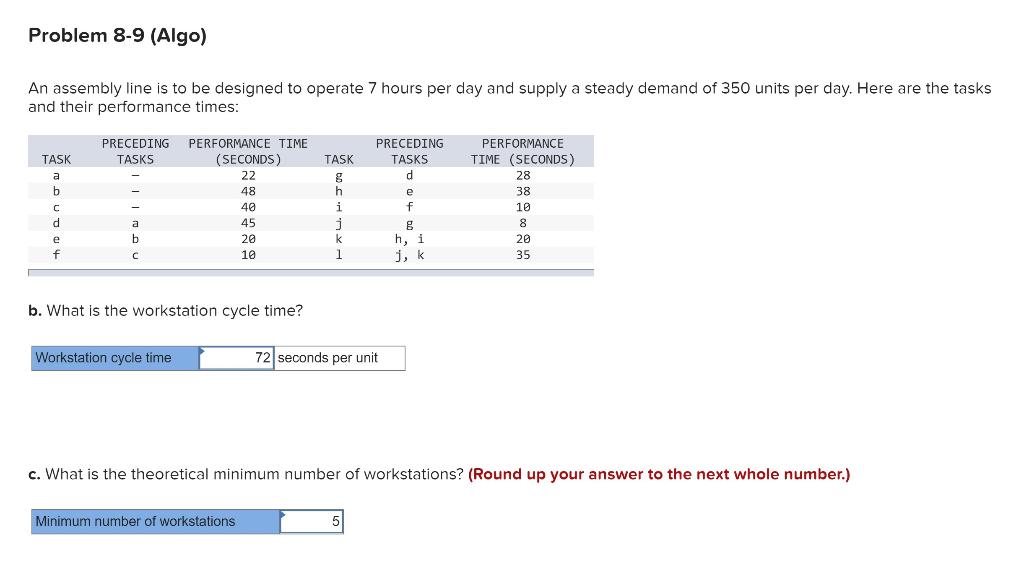1024x586 pixels.
Task: Click the PERFORMANCE TIME (SECONDS) header
Action: coord(247,151)
